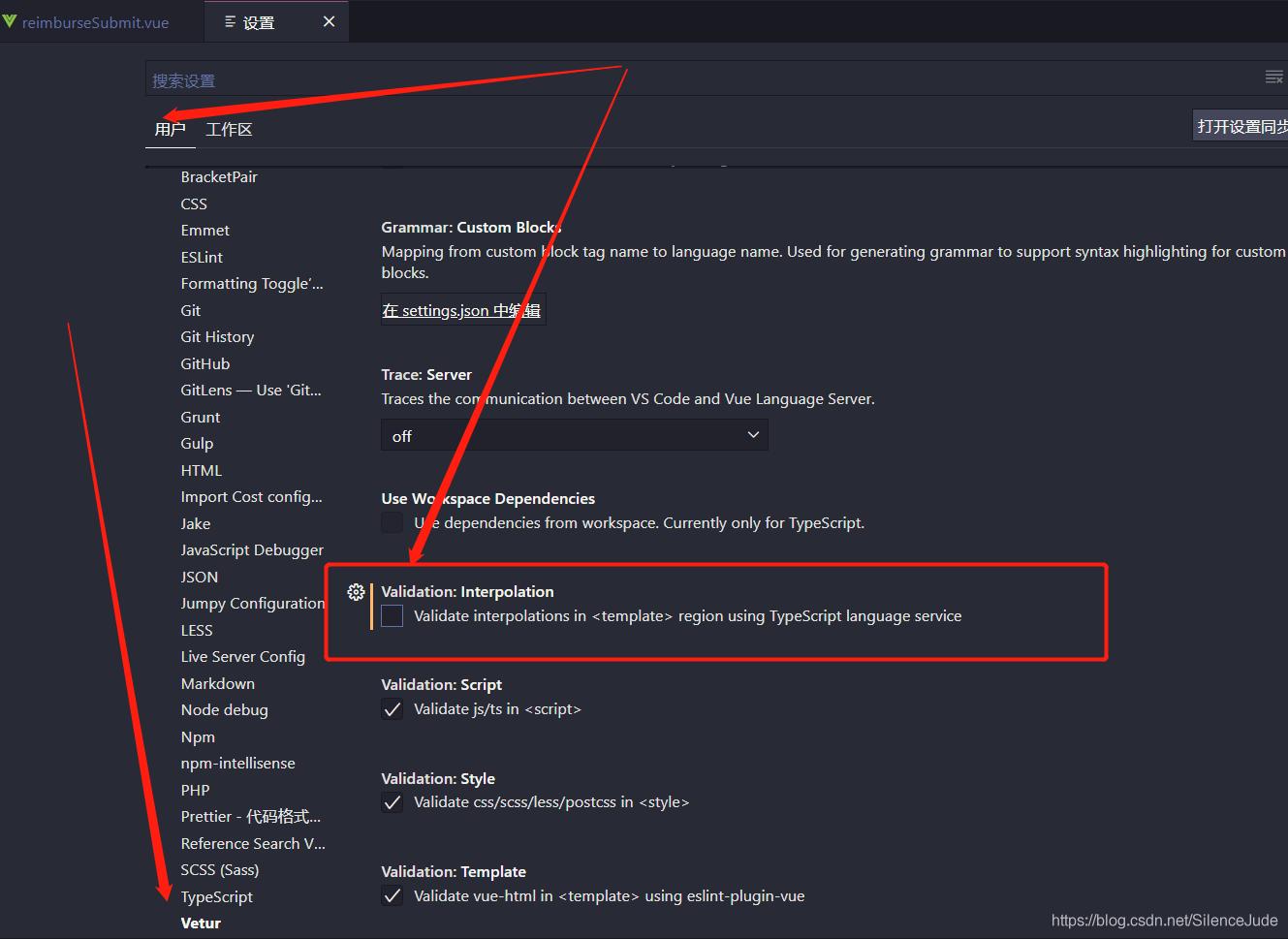Click the Vue file icon on reimburseSubmit.vue tab
Viewport: 1288px width, 939px height.
(10, 21)
